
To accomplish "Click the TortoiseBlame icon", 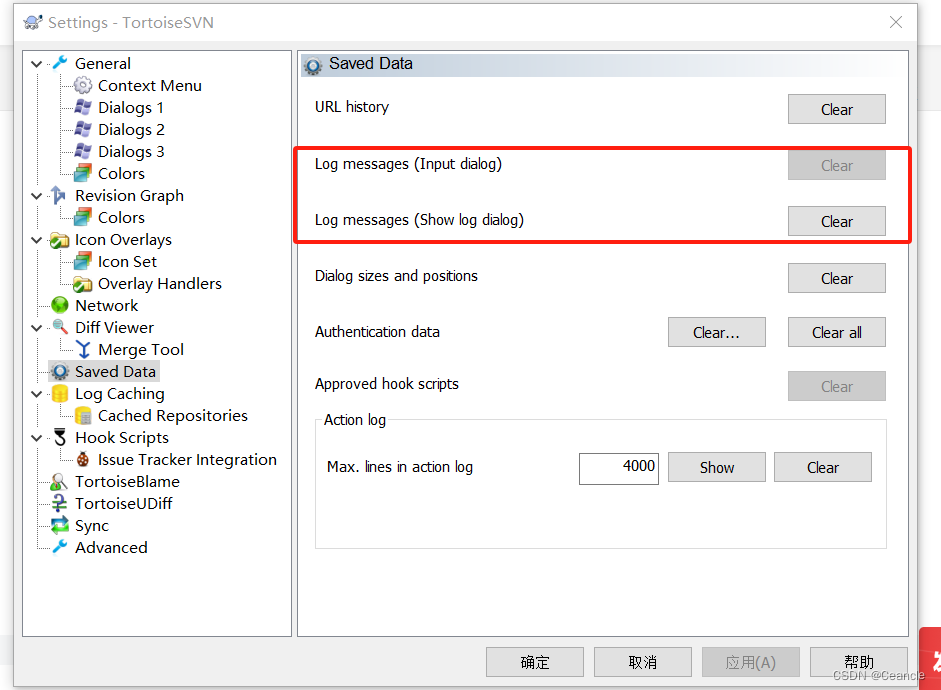I will [x=59, y=481].
